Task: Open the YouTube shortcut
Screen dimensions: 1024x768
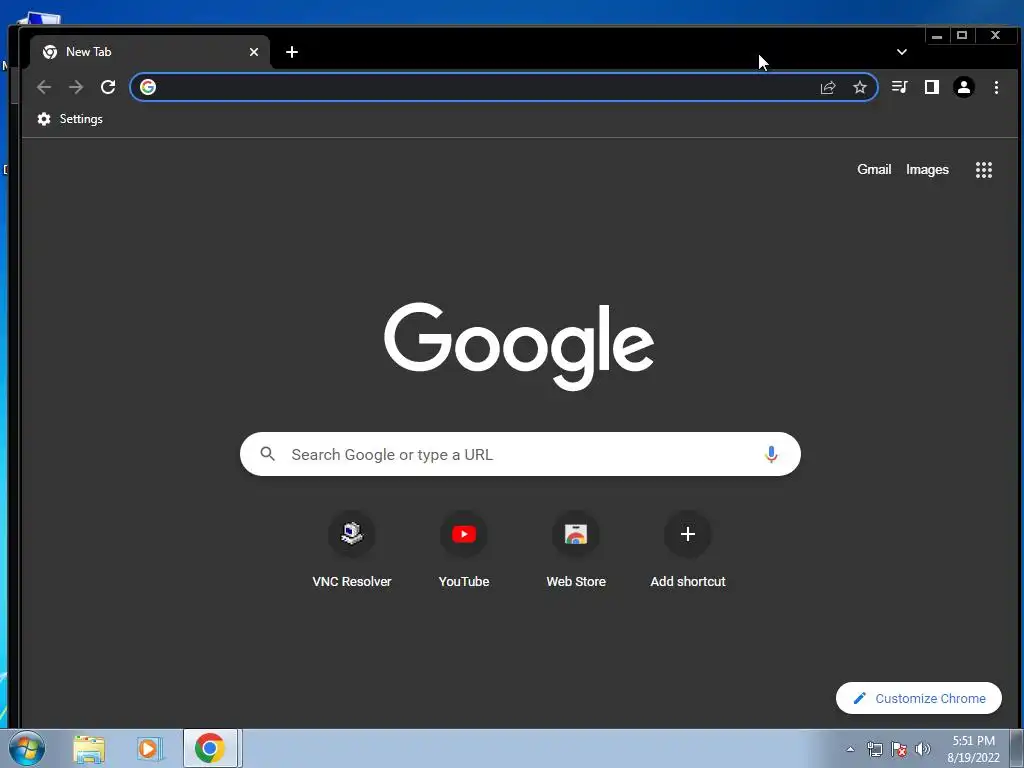Action: tap(464, 551)
